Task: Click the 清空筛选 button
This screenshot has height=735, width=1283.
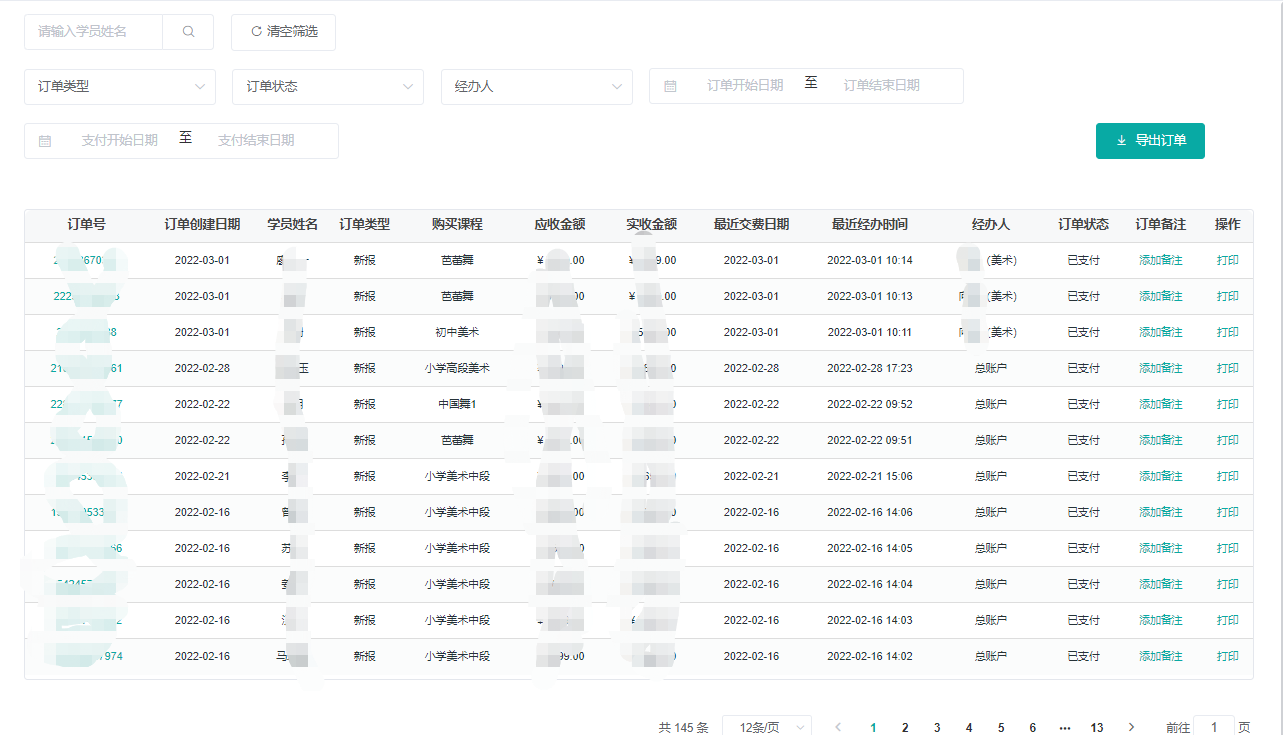Action: (283, 32)
